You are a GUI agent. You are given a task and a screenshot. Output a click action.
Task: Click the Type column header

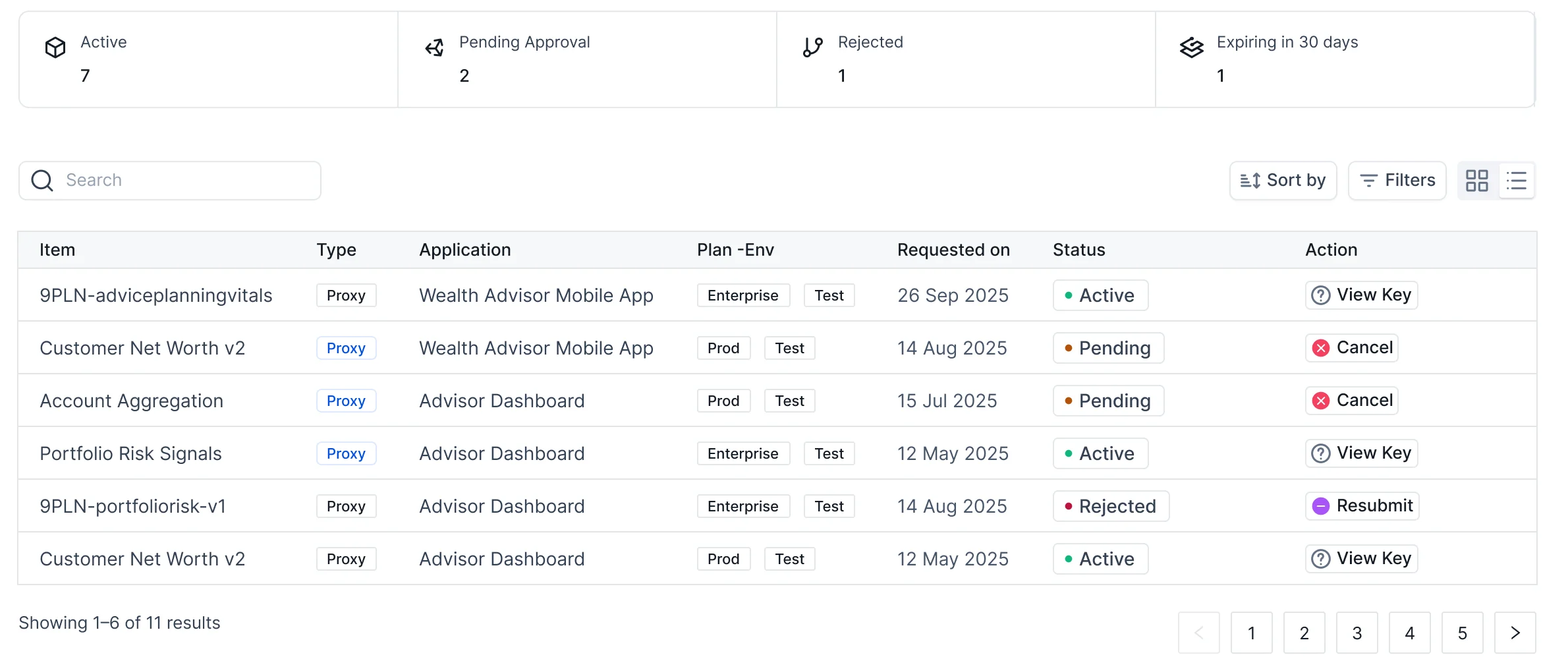[x=336, y=250]
